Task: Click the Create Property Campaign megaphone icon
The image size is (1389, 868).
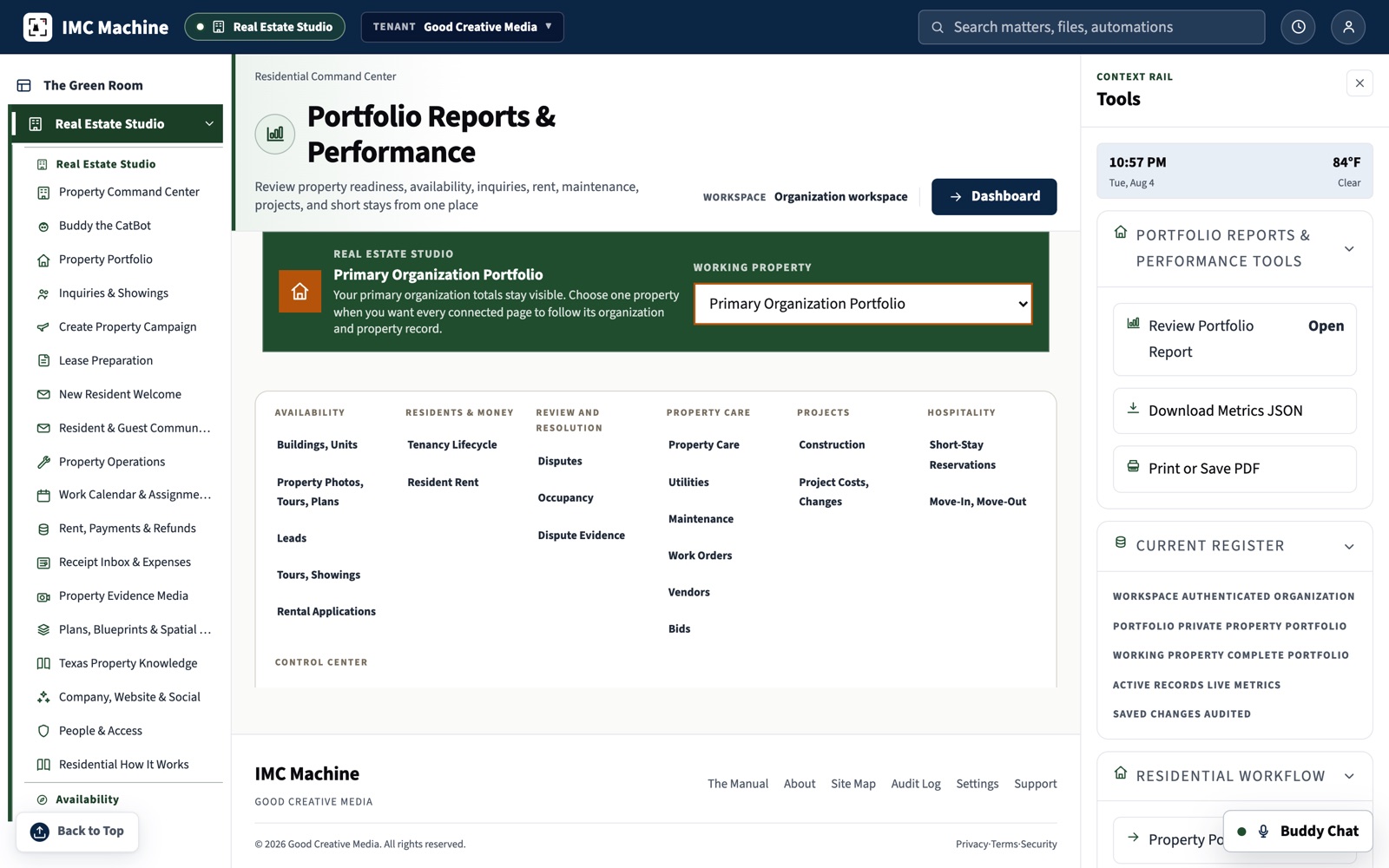Action: [43, 327]
